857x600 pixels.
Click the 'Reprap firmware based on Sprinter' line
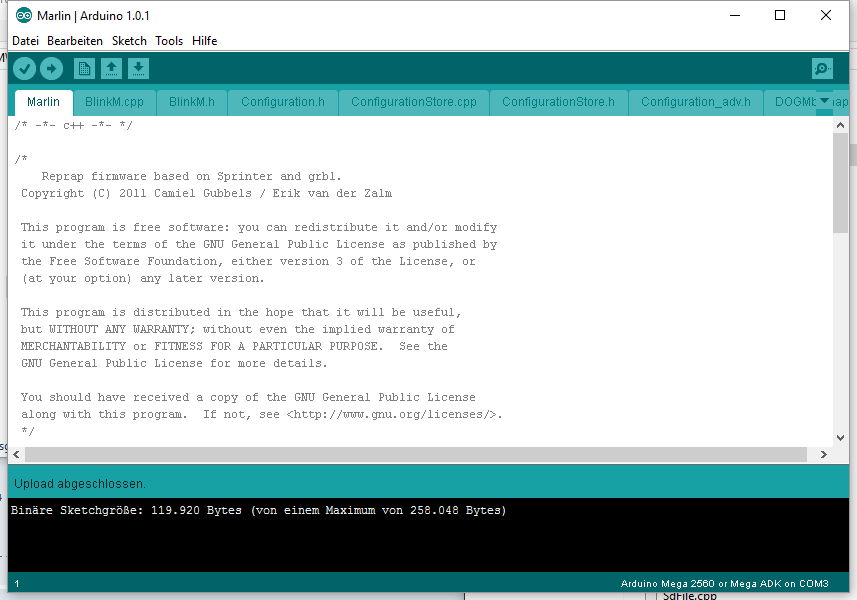(191, 177)
